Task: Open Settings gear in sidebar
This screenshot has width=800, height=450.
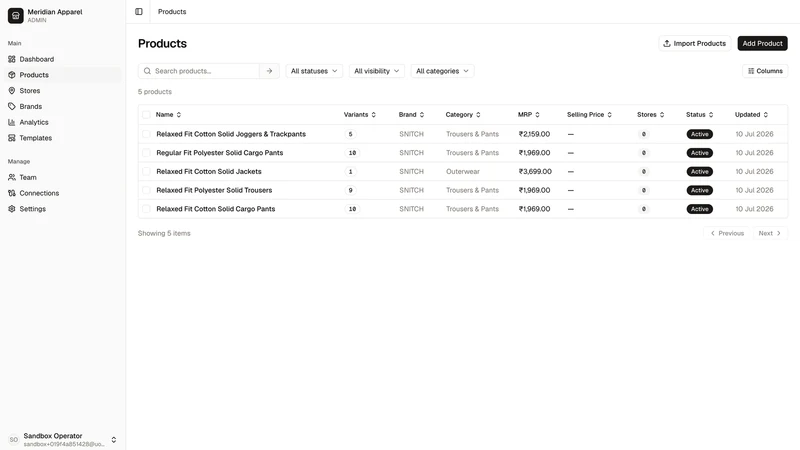Action: 12,209
